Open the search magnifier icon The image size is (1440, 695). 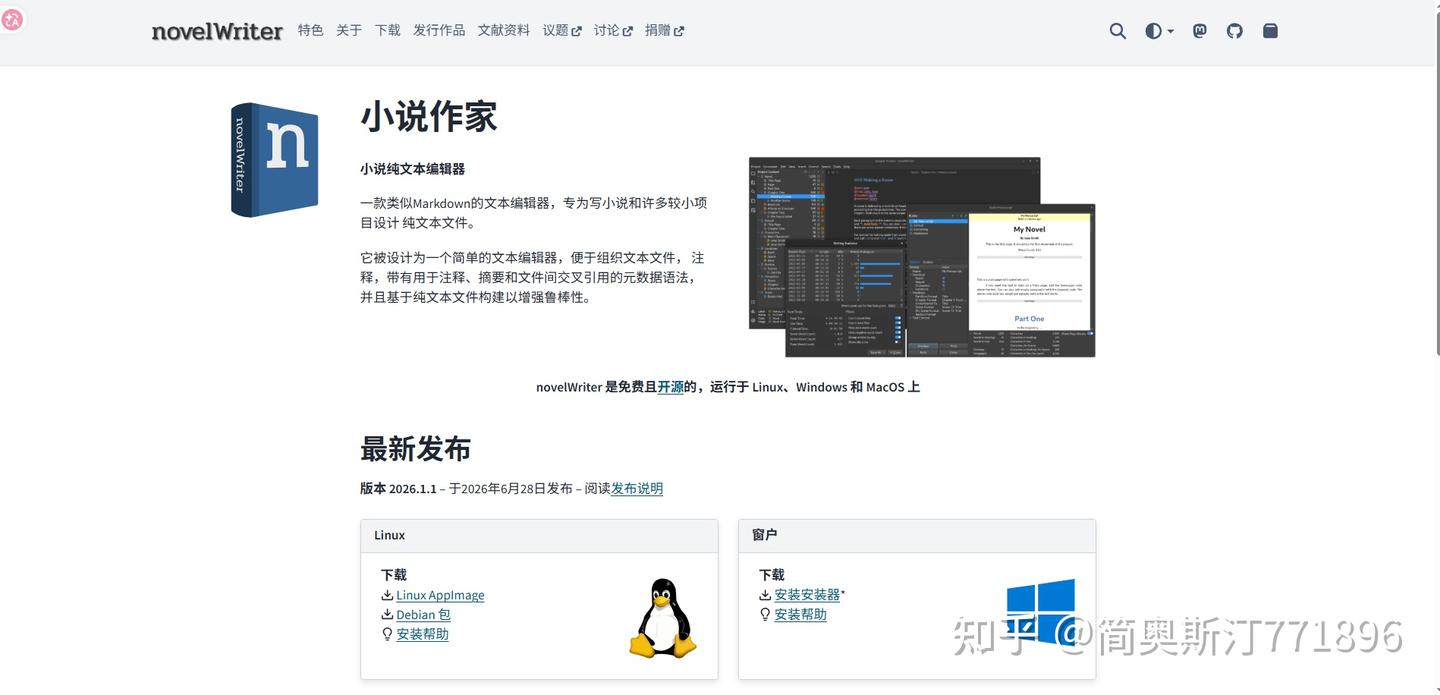pyautogui.click(x=1117, y=31)
